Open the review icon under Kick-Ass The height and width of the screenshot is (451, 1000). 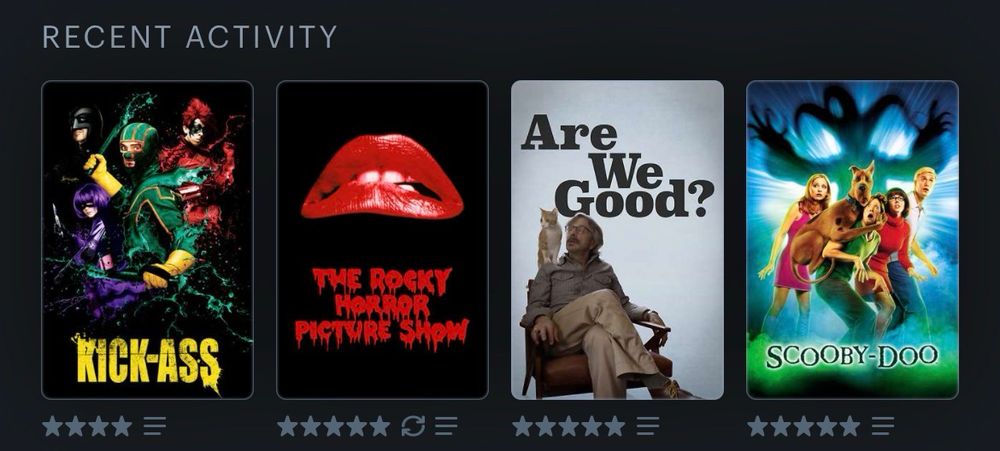(154, 425)
